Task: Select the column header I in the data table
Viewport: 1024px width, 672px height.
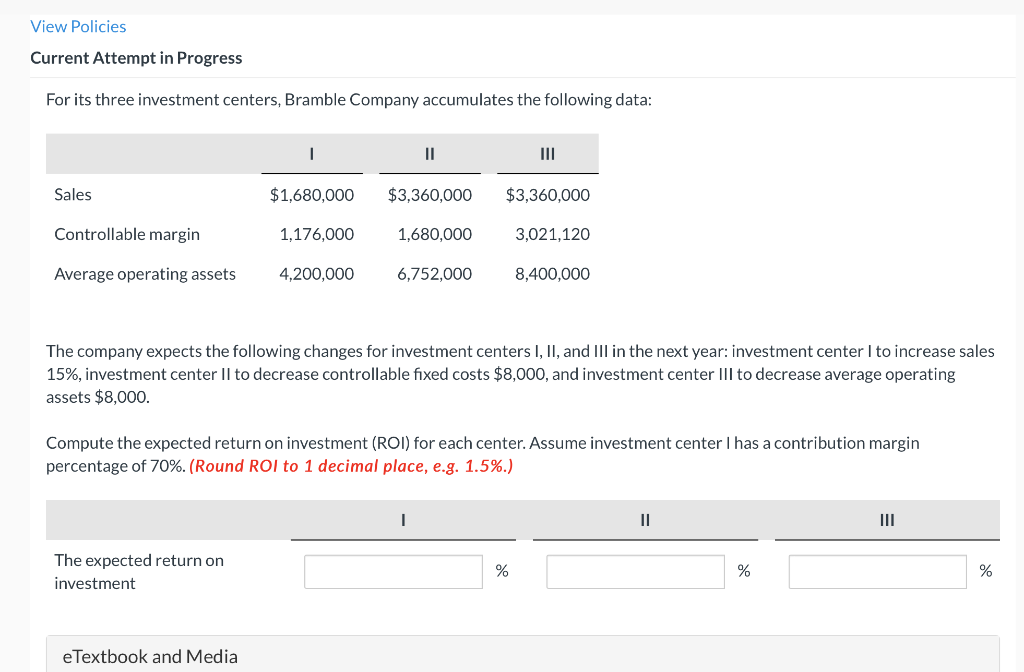Action: click(x=311, y=154)
